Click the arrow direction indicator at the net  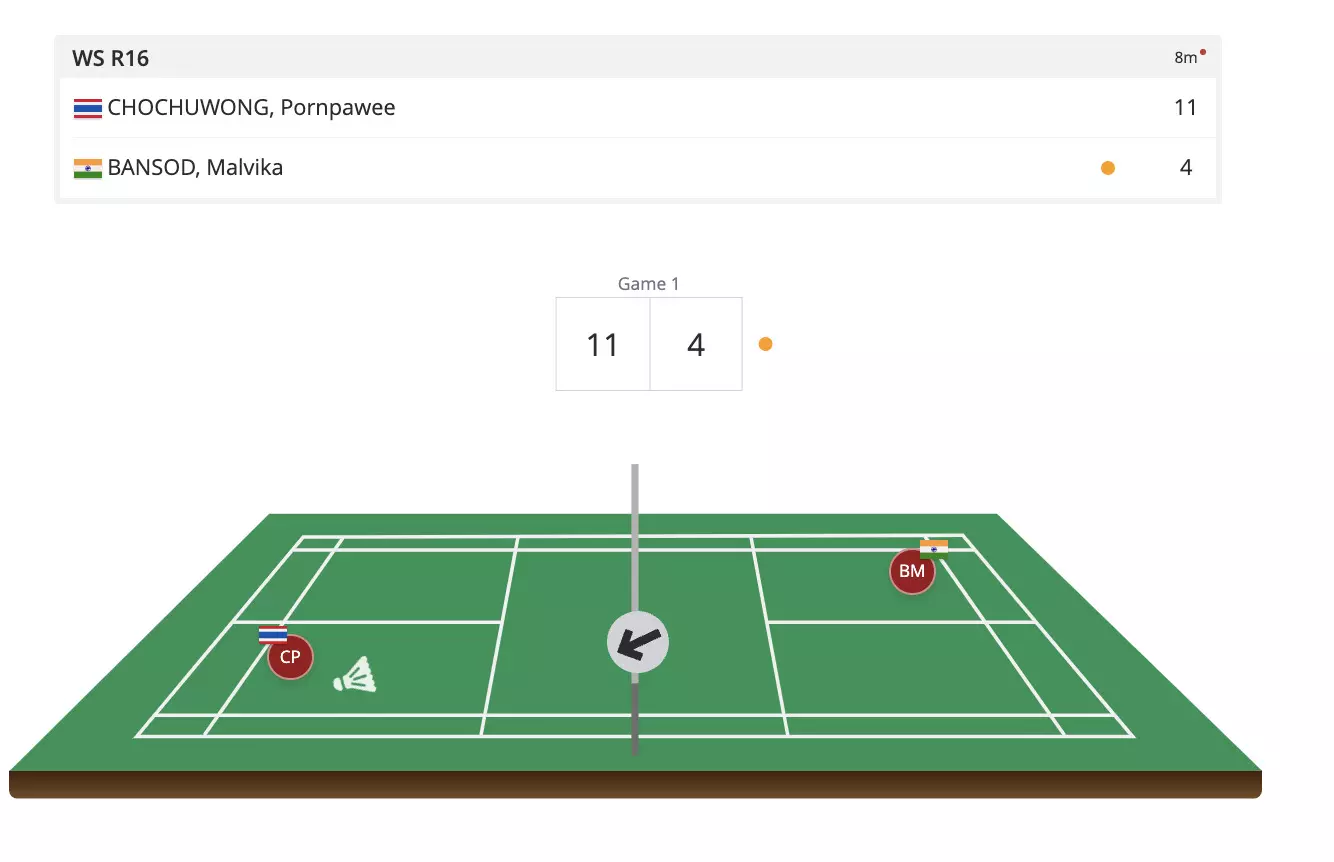click(638, 642)
